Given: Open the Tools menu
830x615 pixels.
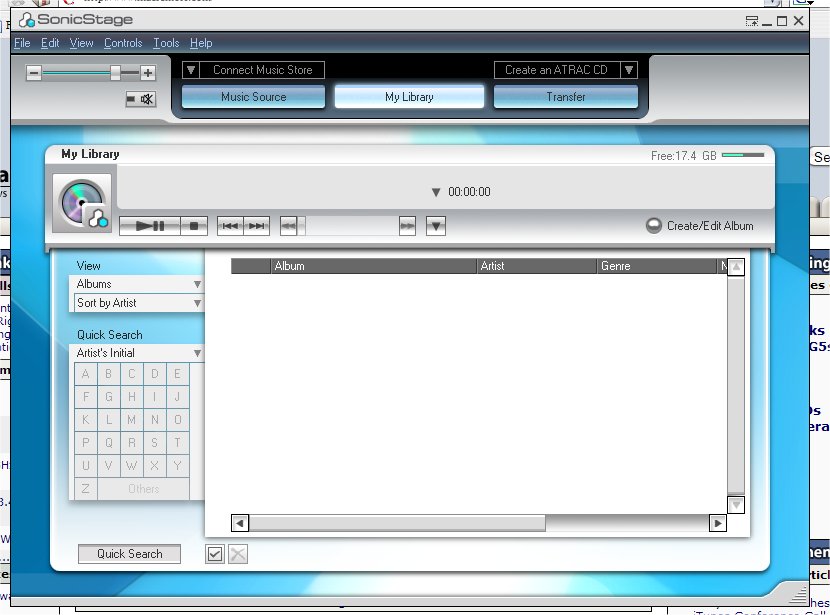Looking at the screenshot, I should (x=166, y=43).
